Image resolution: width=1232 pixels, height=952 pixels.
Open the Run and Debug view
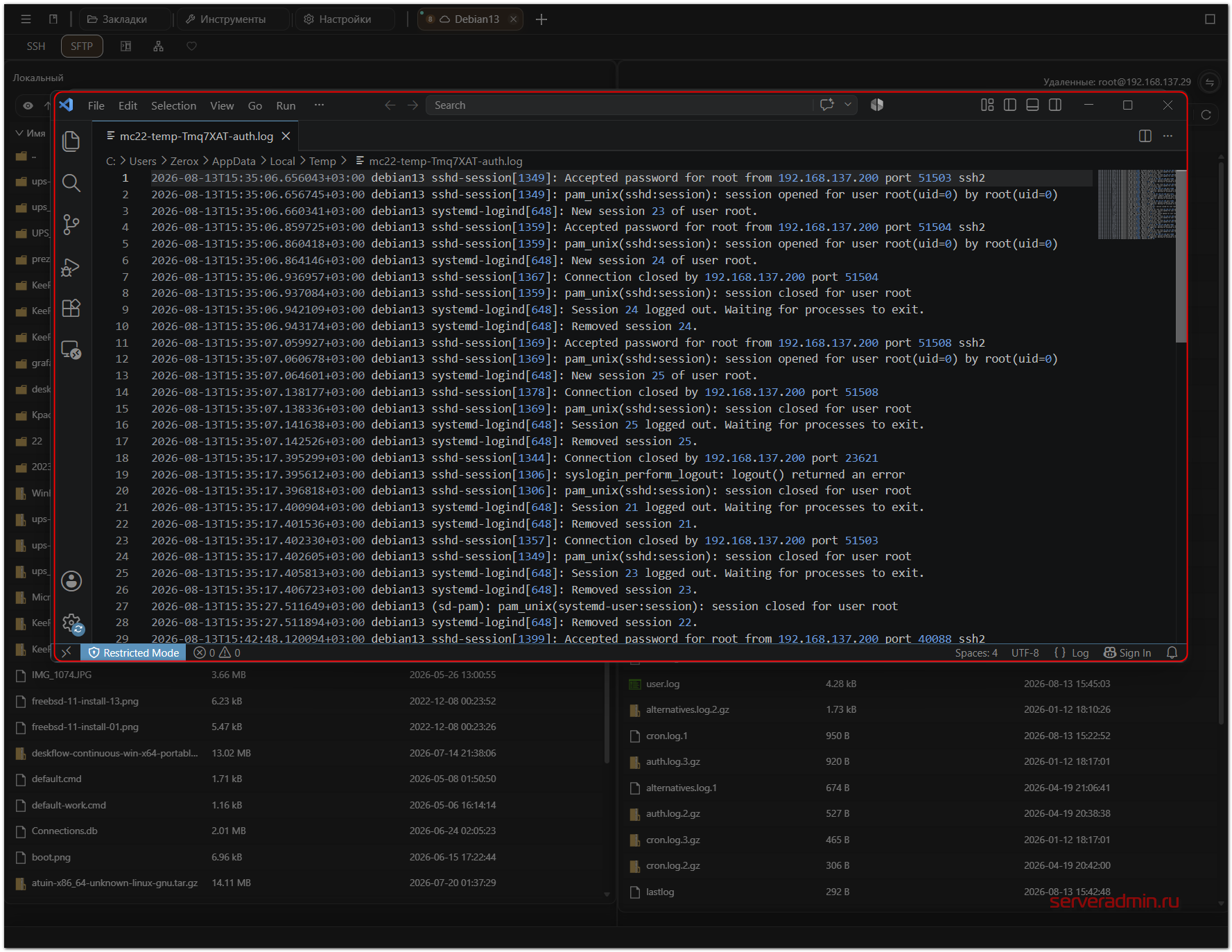(x=71, y=267)
